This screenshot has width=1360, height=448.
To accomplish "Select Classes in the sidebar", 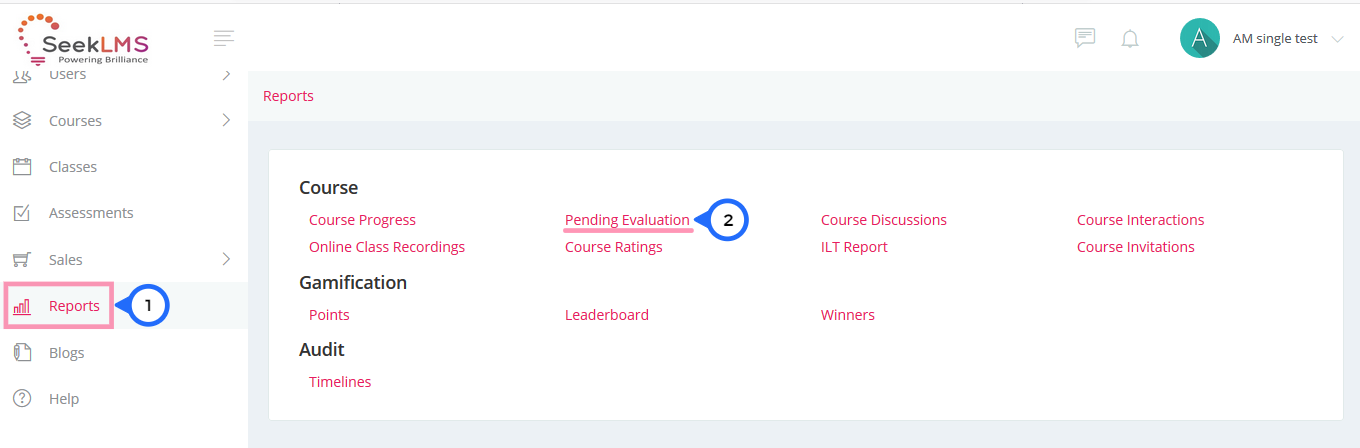I will 73,167.
